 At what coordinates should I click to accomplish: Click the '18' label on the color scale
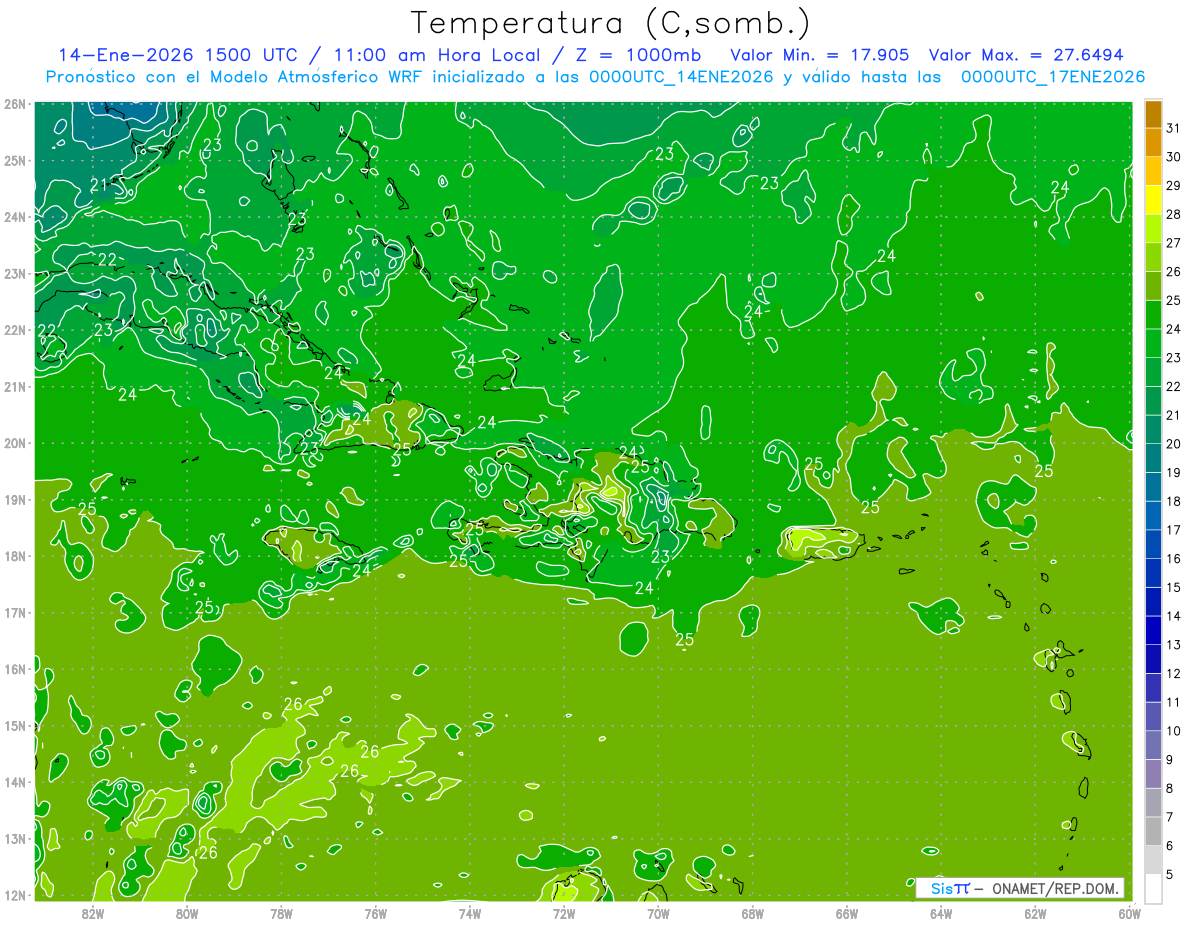[1174, 501]
